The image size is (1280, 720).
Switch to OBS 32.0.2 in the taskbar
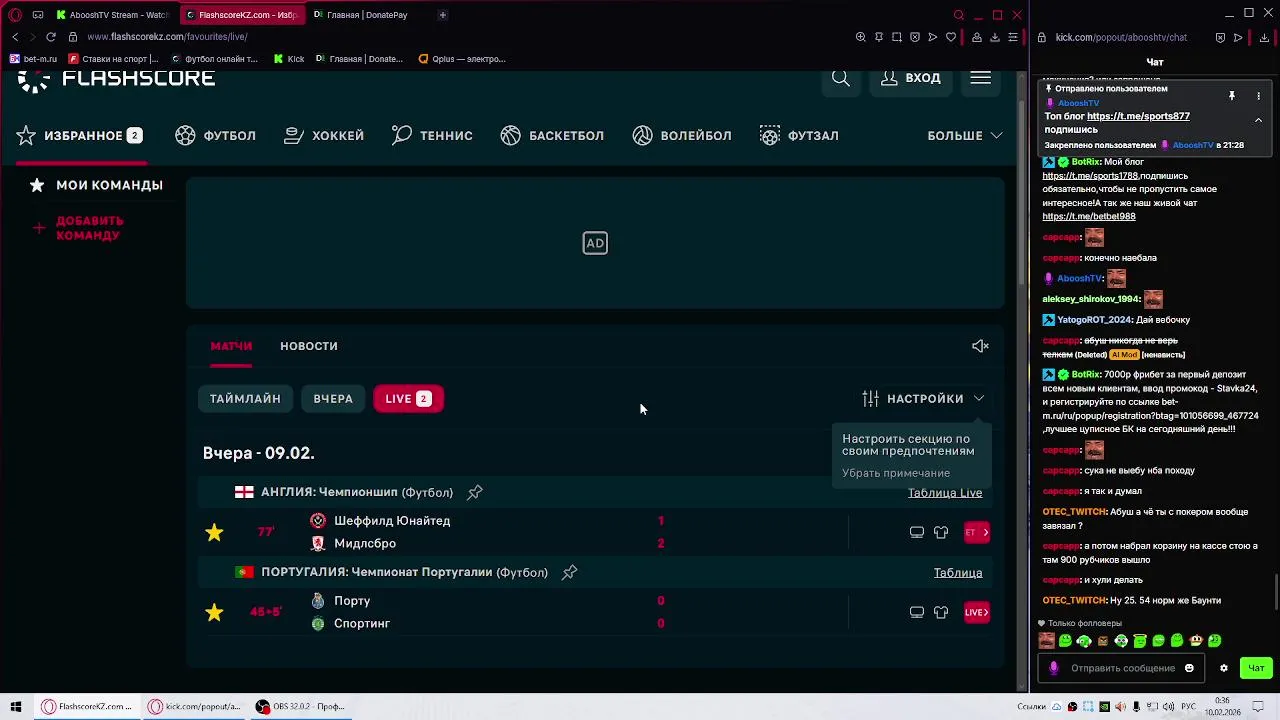[x=300, y=706]
